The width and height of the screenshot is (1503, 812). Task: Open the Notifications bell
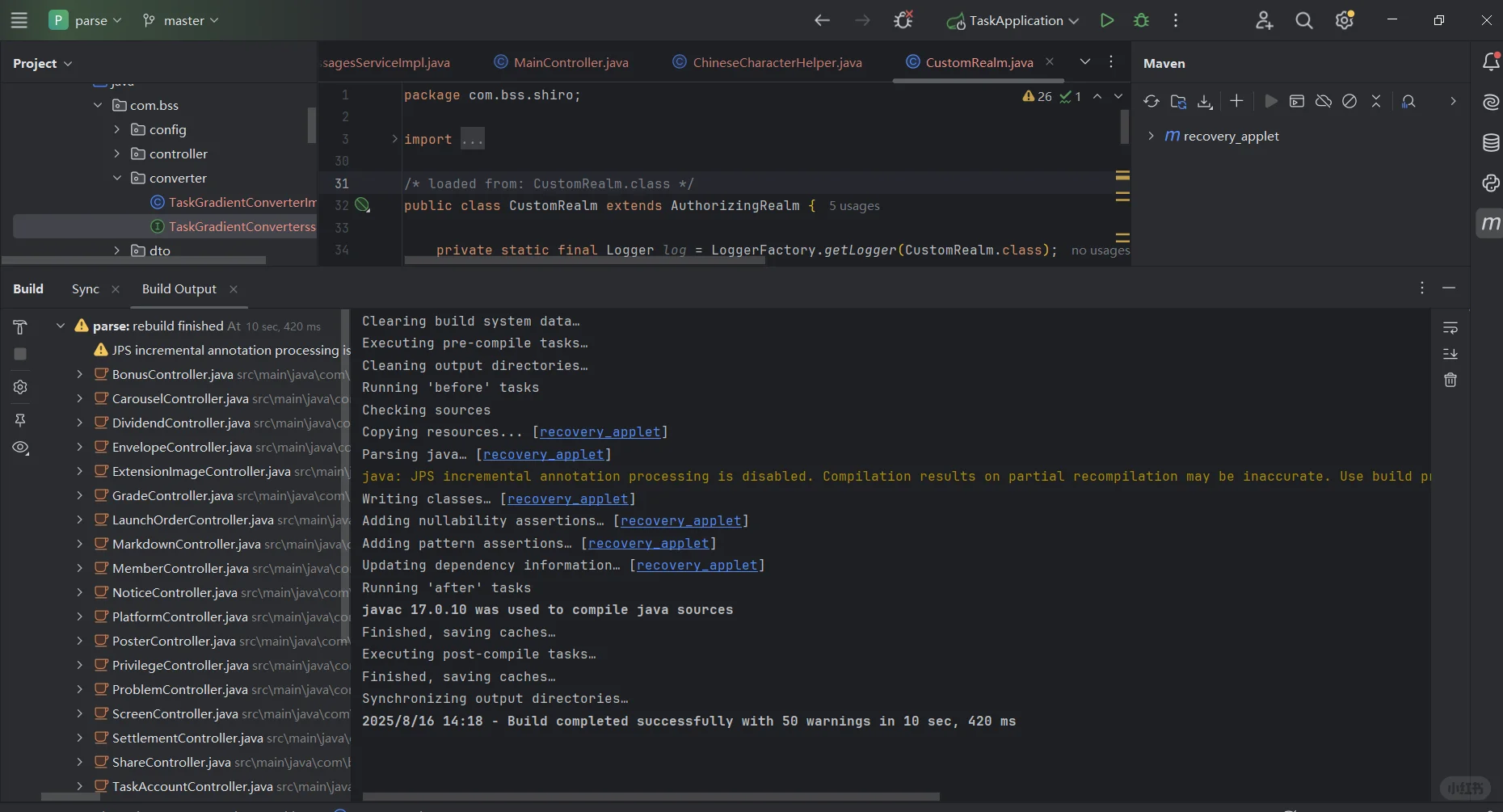coord(1491,62)
